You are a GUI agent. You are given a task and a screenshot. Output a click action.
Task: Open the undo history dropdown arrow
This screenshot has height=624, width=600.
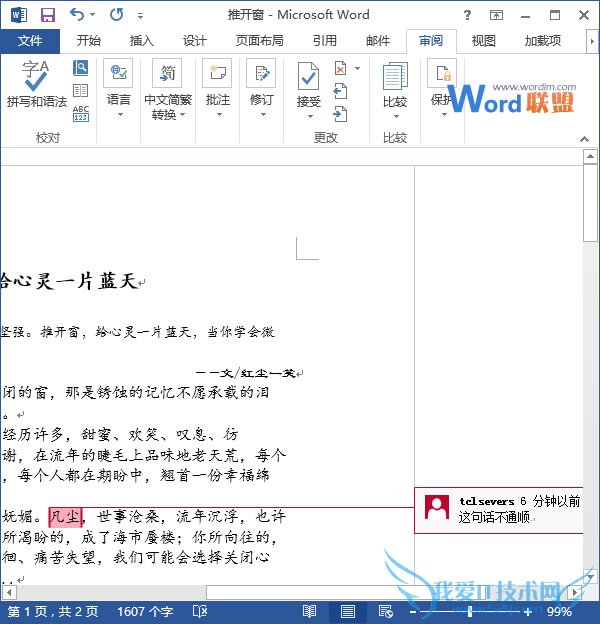[93, 15]
